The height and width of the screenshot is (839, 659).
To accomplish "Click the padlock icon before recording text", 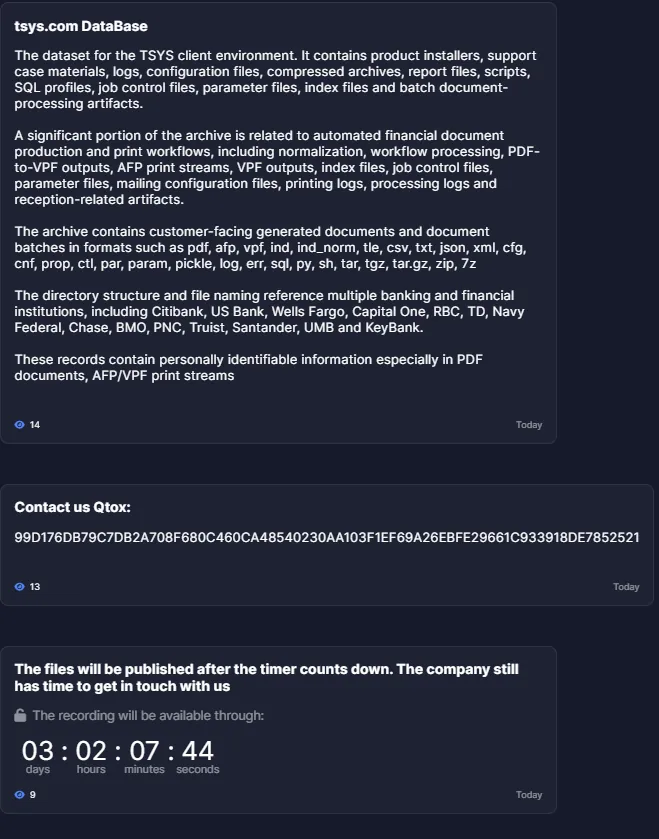I will click(x=20, y=715).
